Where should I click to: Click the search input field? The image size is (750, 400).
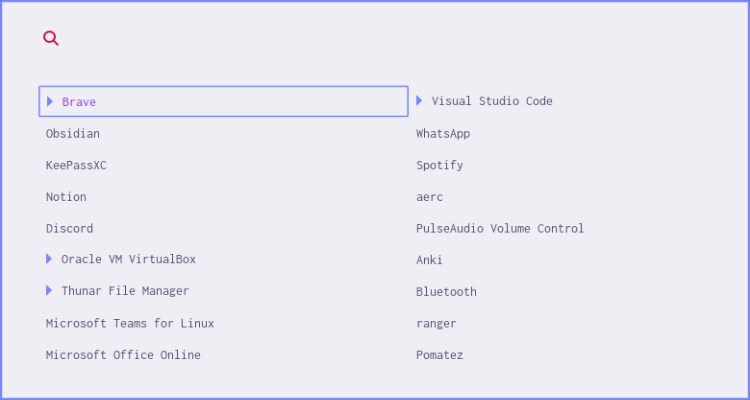click(x=380, y=38)
